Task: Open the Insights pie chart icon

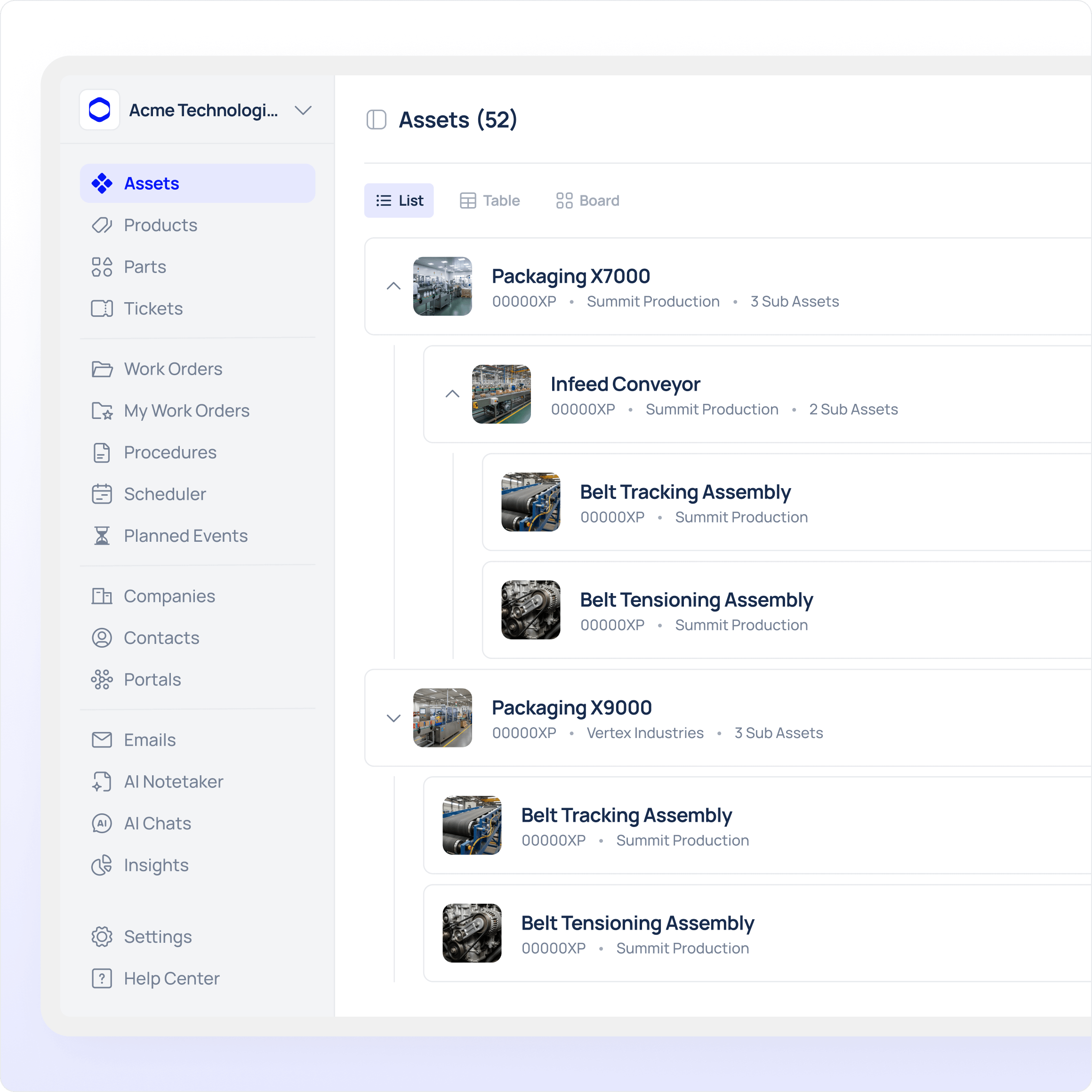Action: (102, 865)
